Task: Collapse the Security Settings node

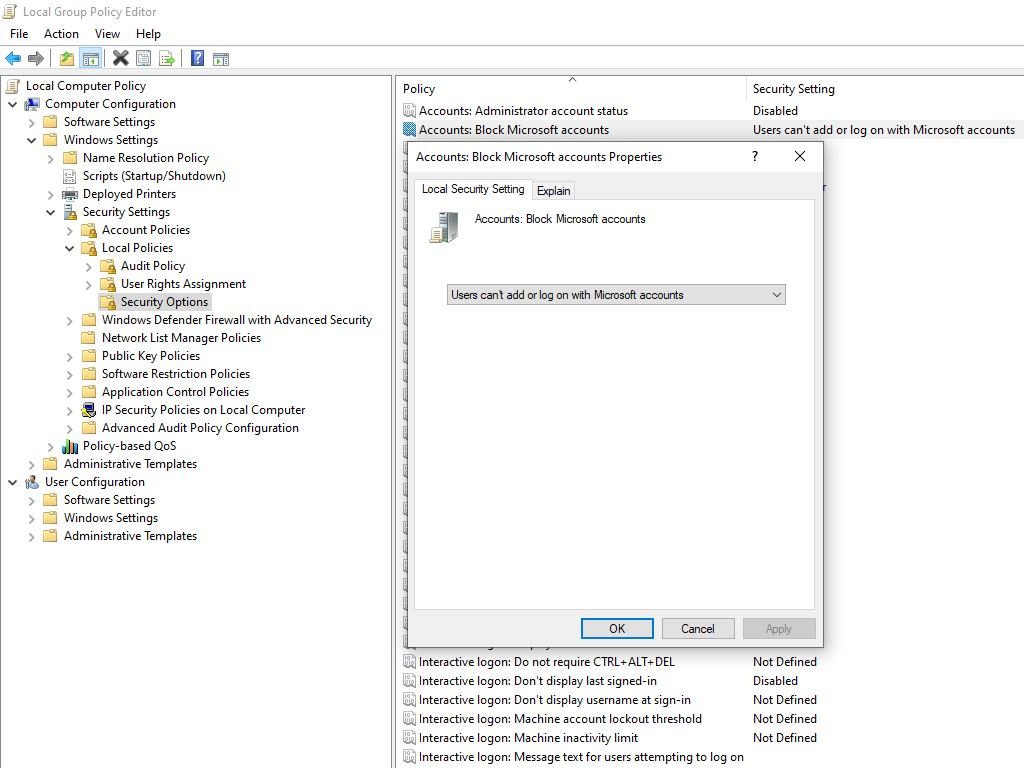Action: [x=50, y=212]
